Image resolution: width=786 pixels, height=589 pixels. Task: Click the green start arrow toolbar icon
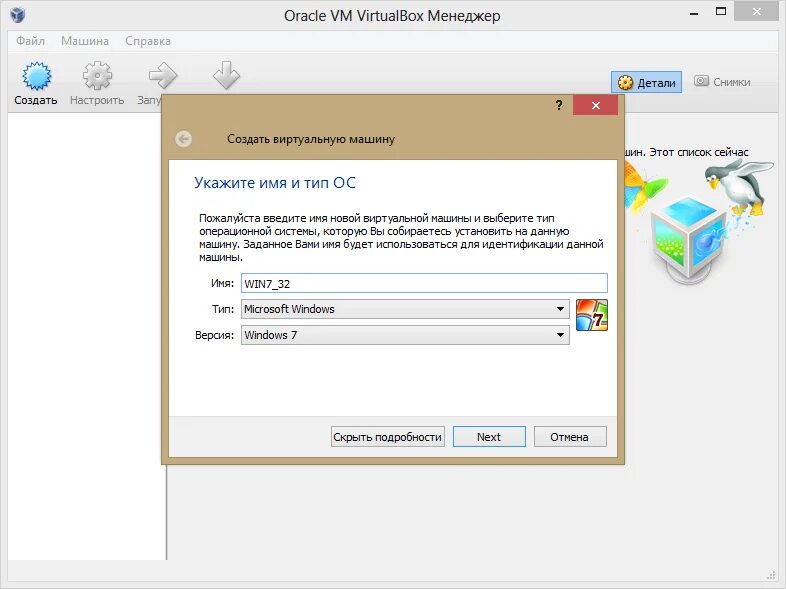163,76
